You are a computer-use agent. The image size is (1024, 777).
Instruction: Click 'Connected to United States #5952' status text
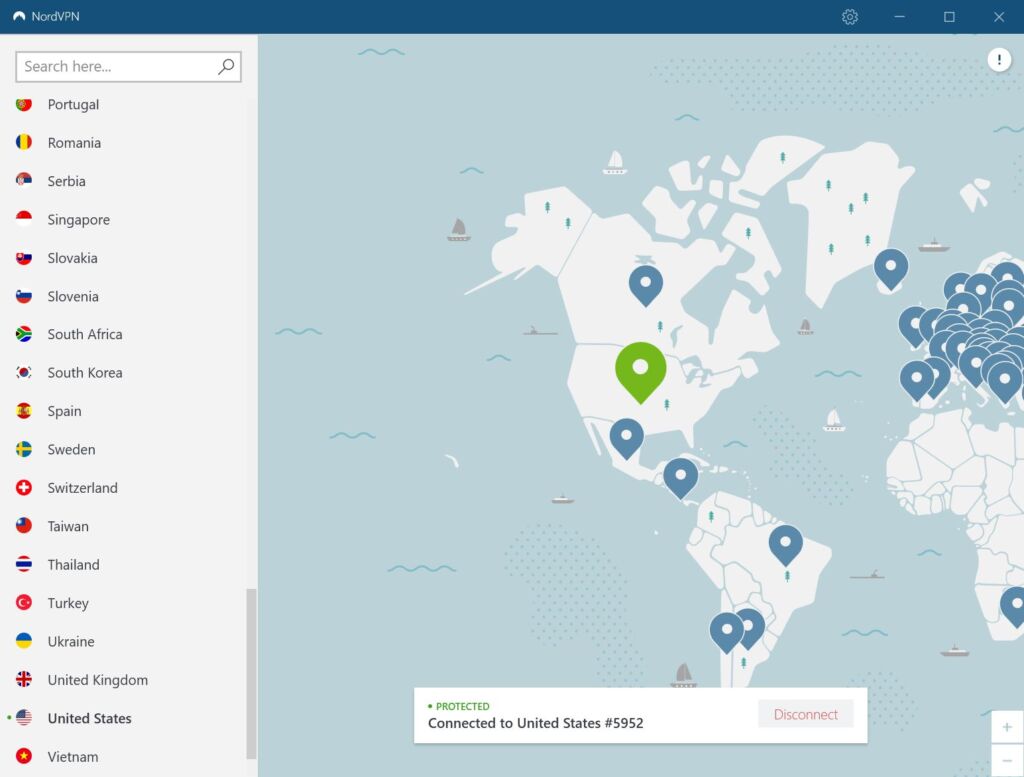tap(536, 723)
